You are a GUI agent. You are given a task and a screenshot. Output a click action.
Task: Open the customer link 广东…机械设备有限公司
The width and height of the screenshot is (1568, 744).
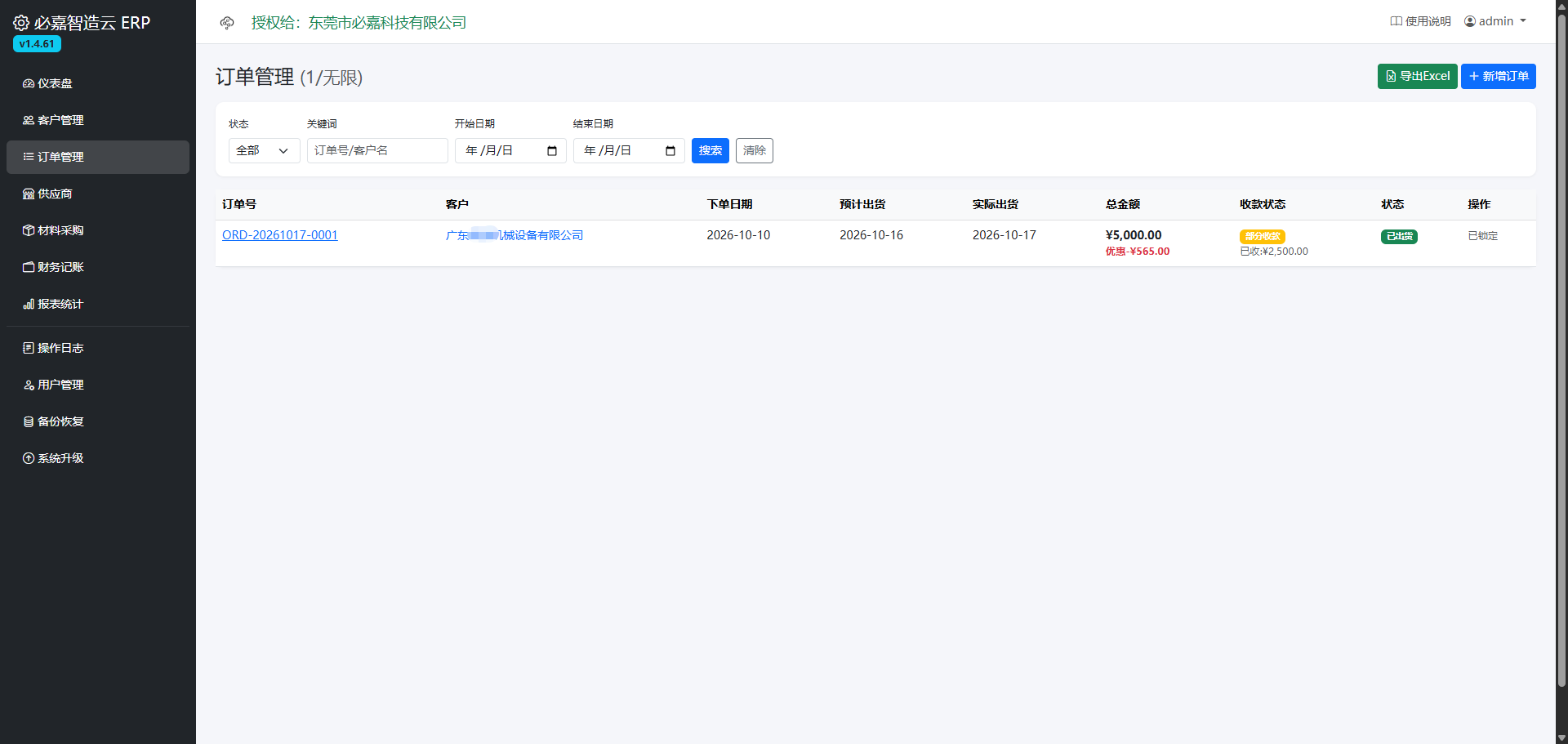[514, 235]
